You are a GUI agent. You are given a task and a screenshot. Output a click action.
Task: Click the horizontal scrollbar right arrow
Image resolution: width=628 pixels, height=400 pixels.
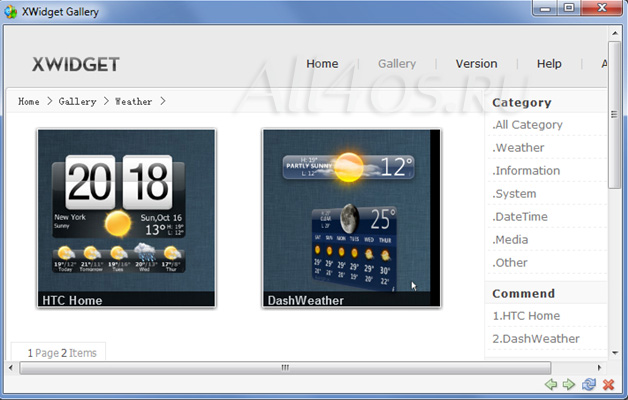pos(599,367)
